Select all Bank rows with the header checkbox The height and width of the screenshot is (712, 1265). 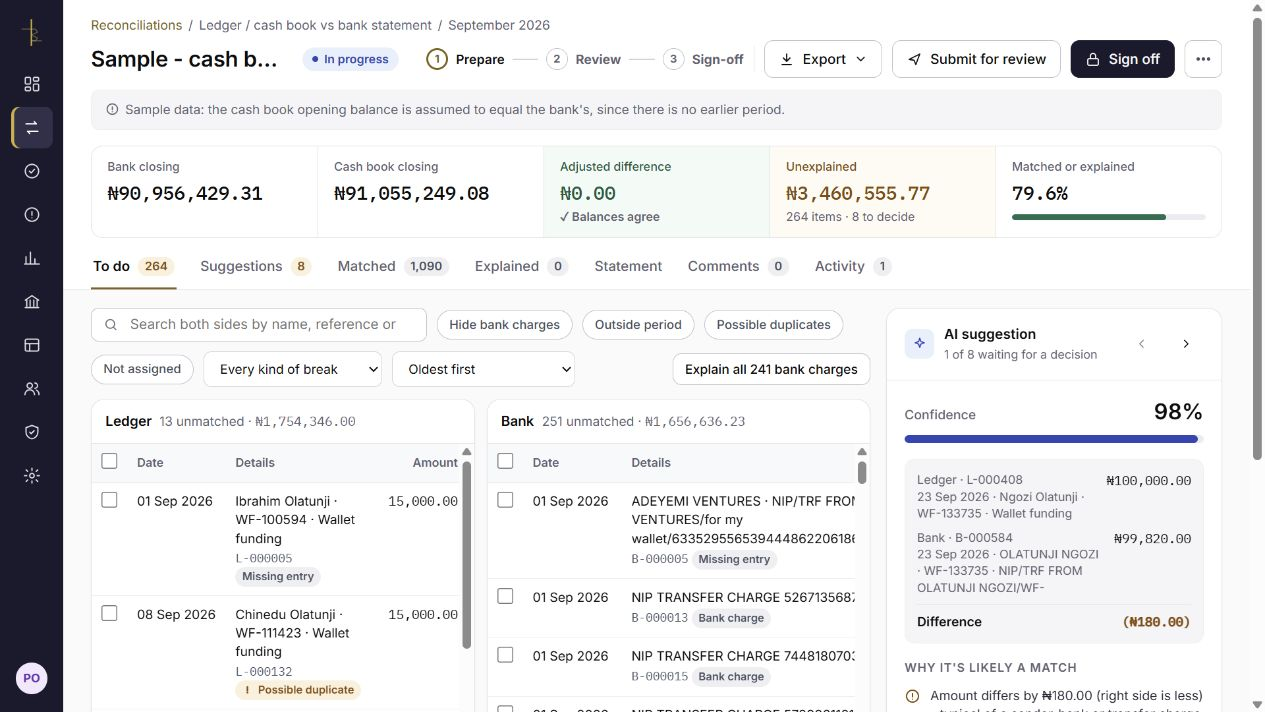tap(505, 461)
